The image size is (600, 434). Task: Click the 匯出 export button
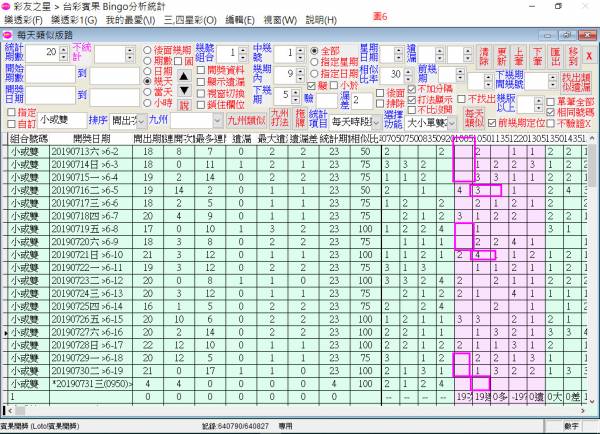[556, 54]
